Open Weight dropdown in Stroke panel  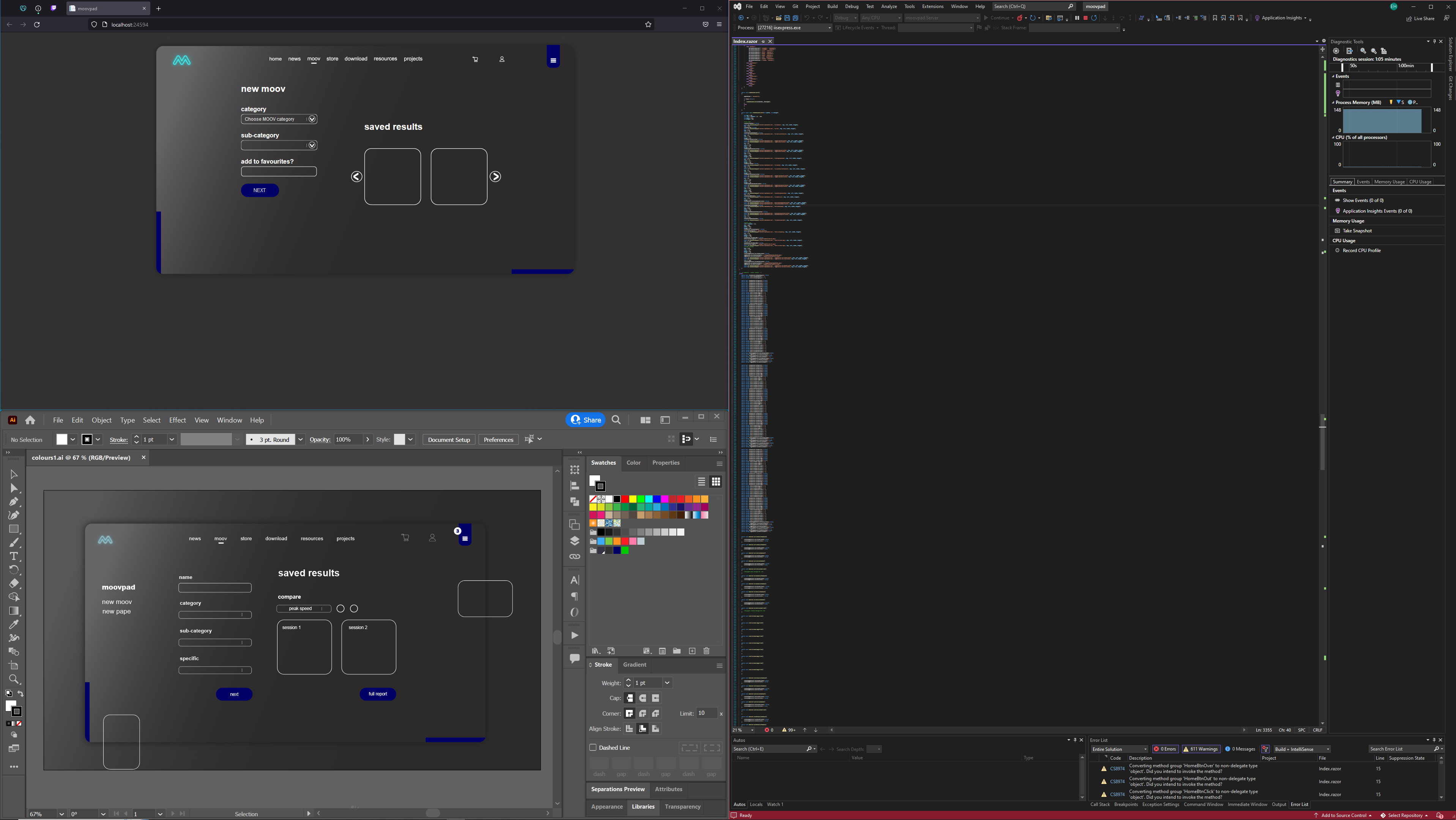point(667,683)
